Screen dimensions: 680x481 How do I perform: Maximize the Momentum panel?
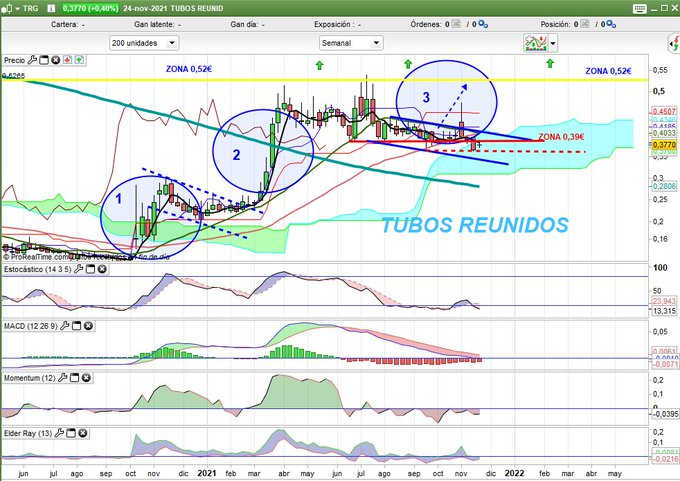point(75,378)
